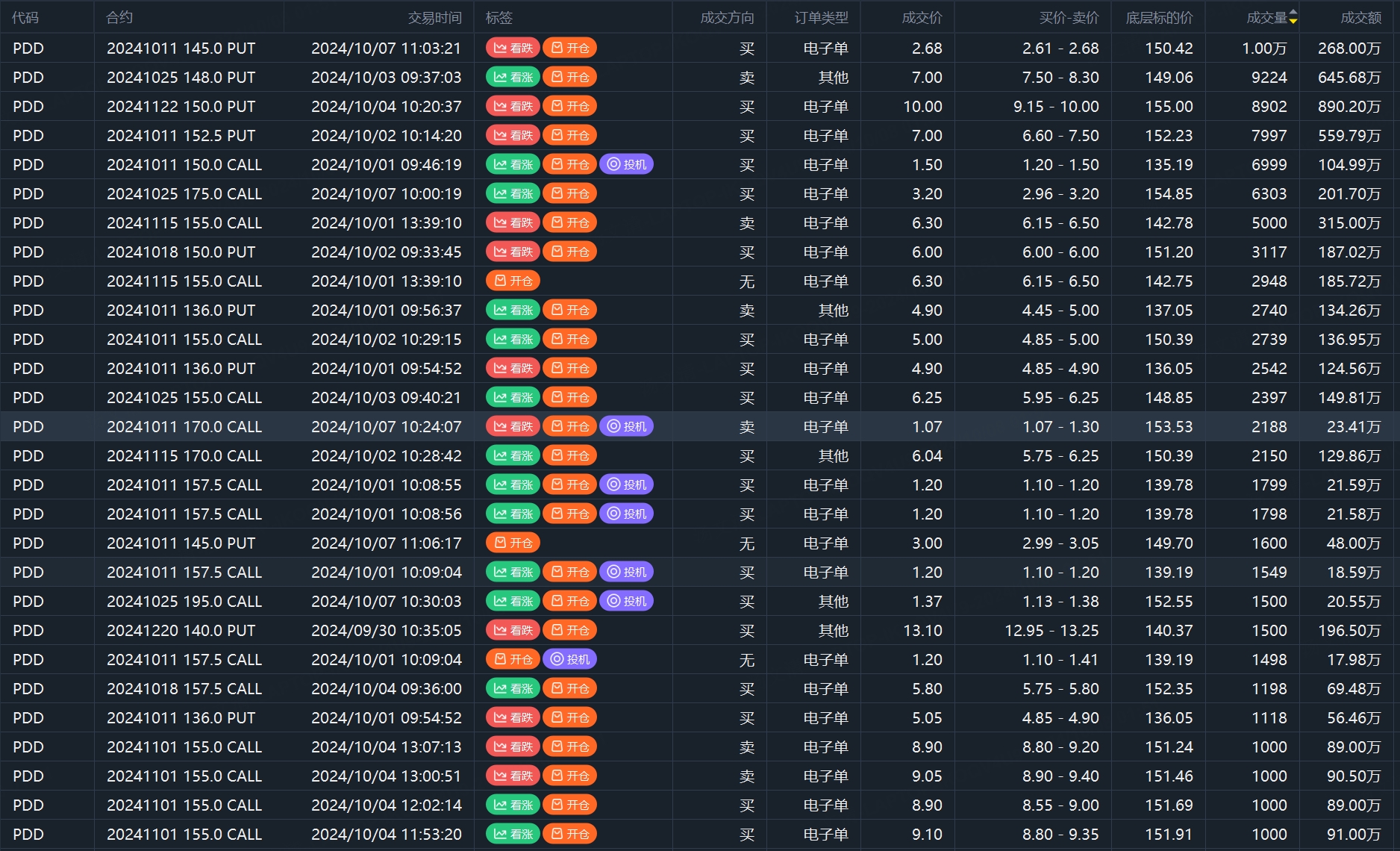The width and height of the screenshot is (1400, 851).
Task: Click the 买价-卖价 column header
Action: [x=1069, y=17]
